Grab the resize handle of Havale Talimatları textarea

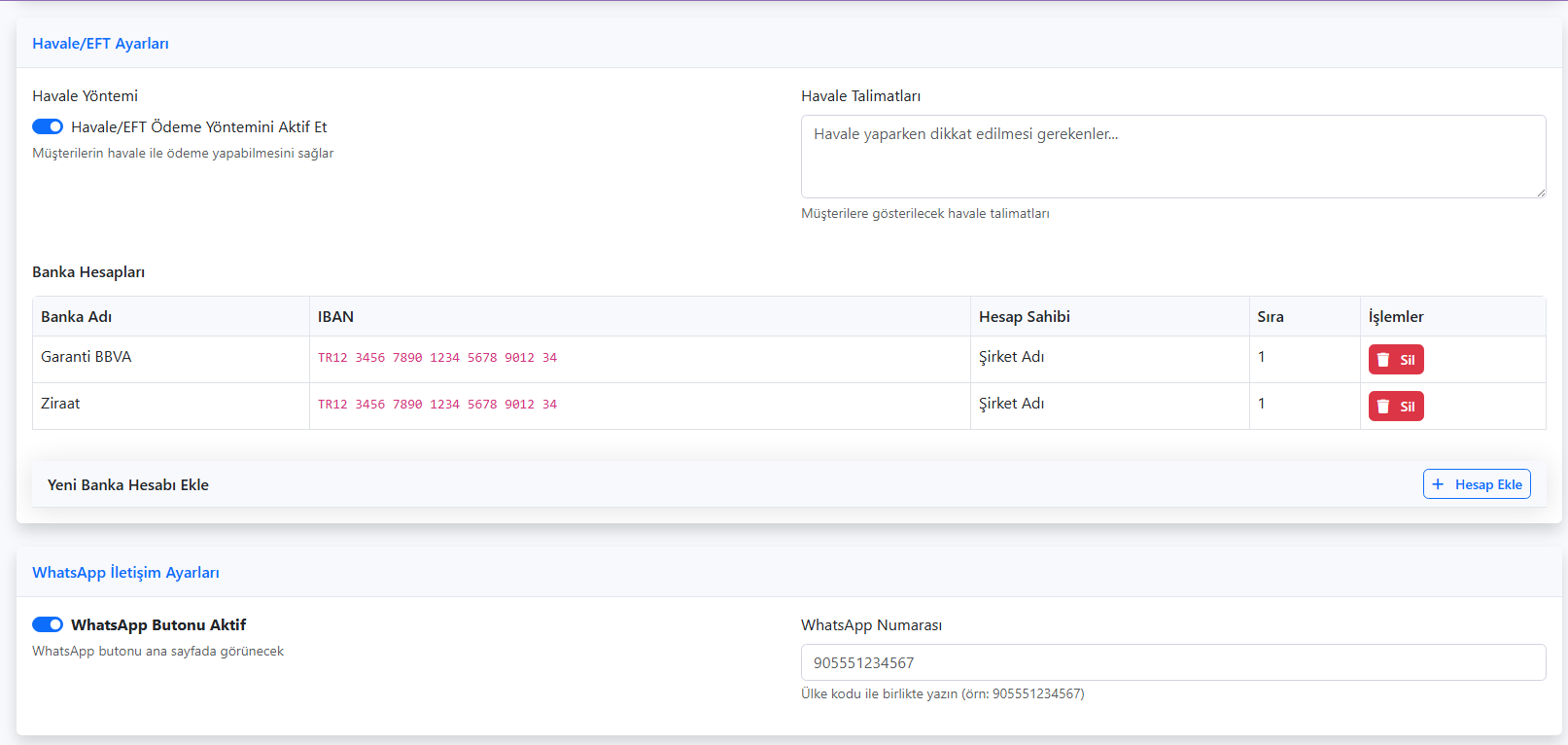pos(1540,192)
